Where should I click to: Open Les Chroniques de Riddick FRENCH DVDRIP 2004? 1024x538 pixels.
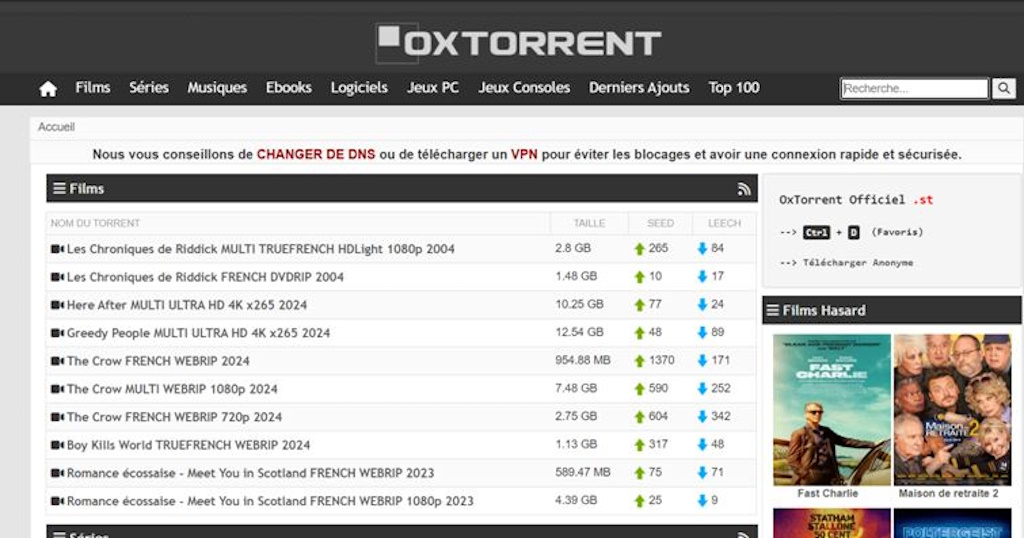[205, 277]
